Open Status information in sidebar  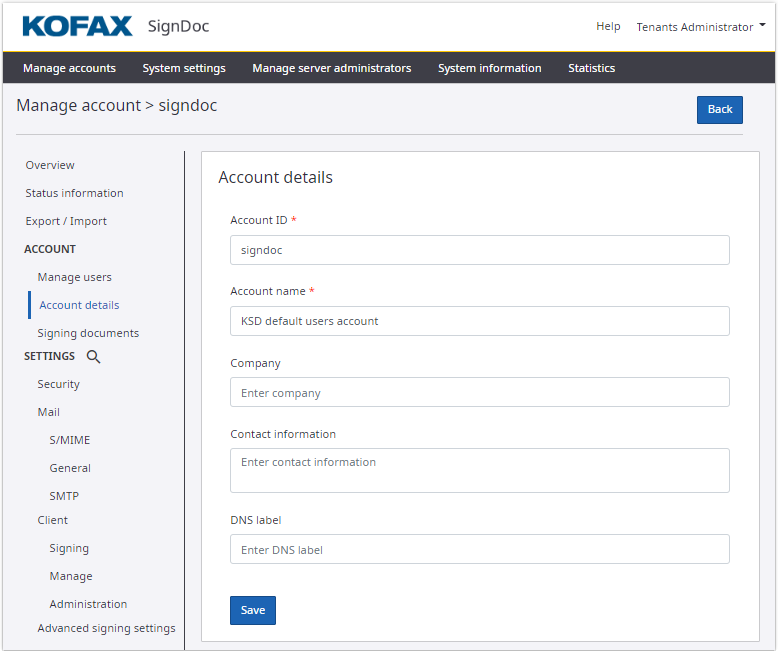[x=75, y=193]
